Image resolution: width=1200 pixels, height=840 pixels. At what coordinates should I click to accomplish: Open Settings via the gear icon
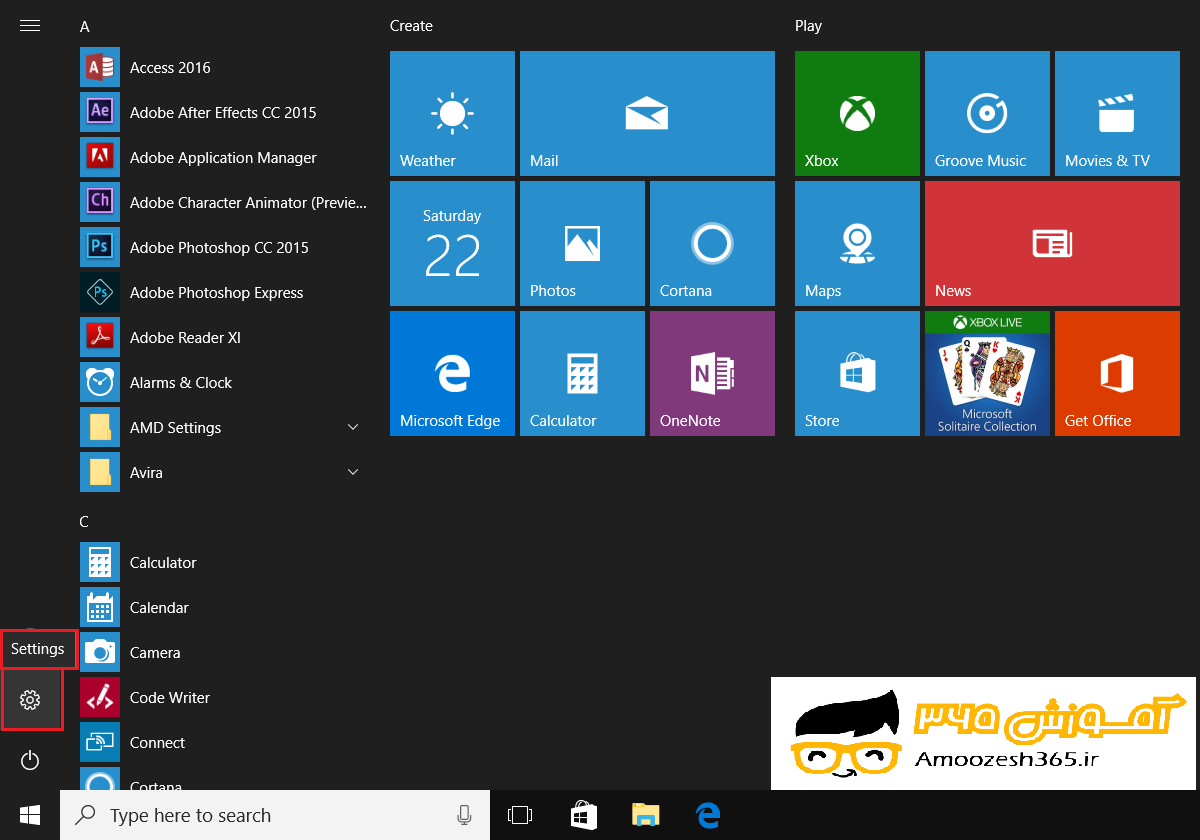click(30, 700)
